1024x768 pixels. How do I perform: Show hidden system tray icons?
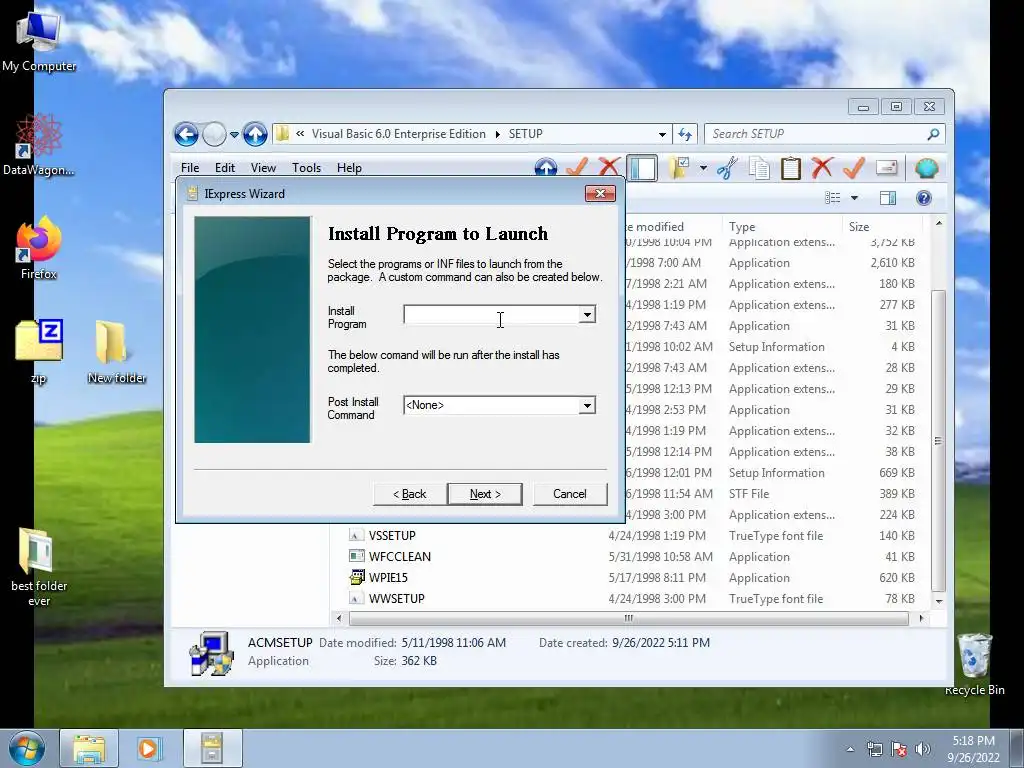tap(850, 749)
